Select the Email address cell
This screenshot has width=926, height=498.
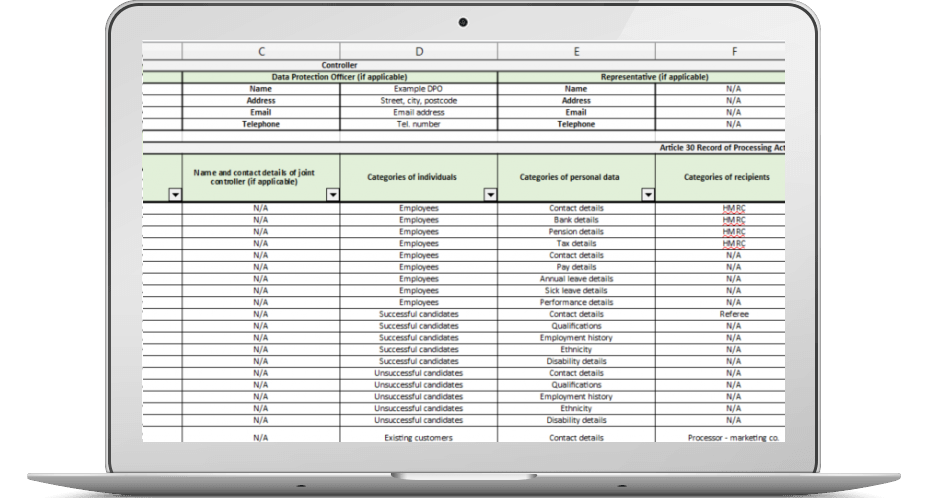[x=419, y=112]
